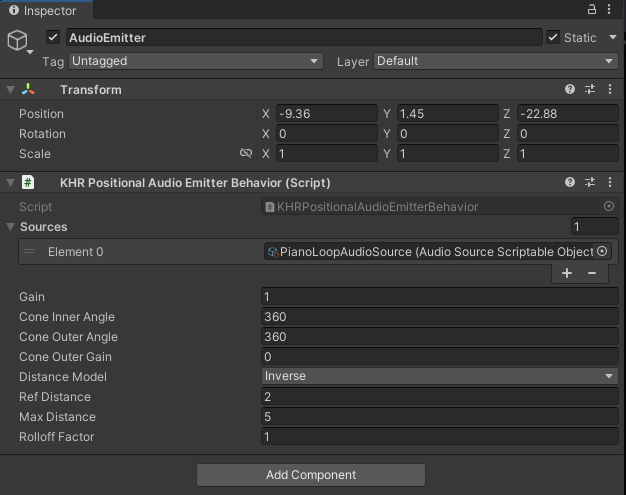Click the Add Component button
Image resolution: width=626 pixels, height=495 pixels.
coord(310,475)
